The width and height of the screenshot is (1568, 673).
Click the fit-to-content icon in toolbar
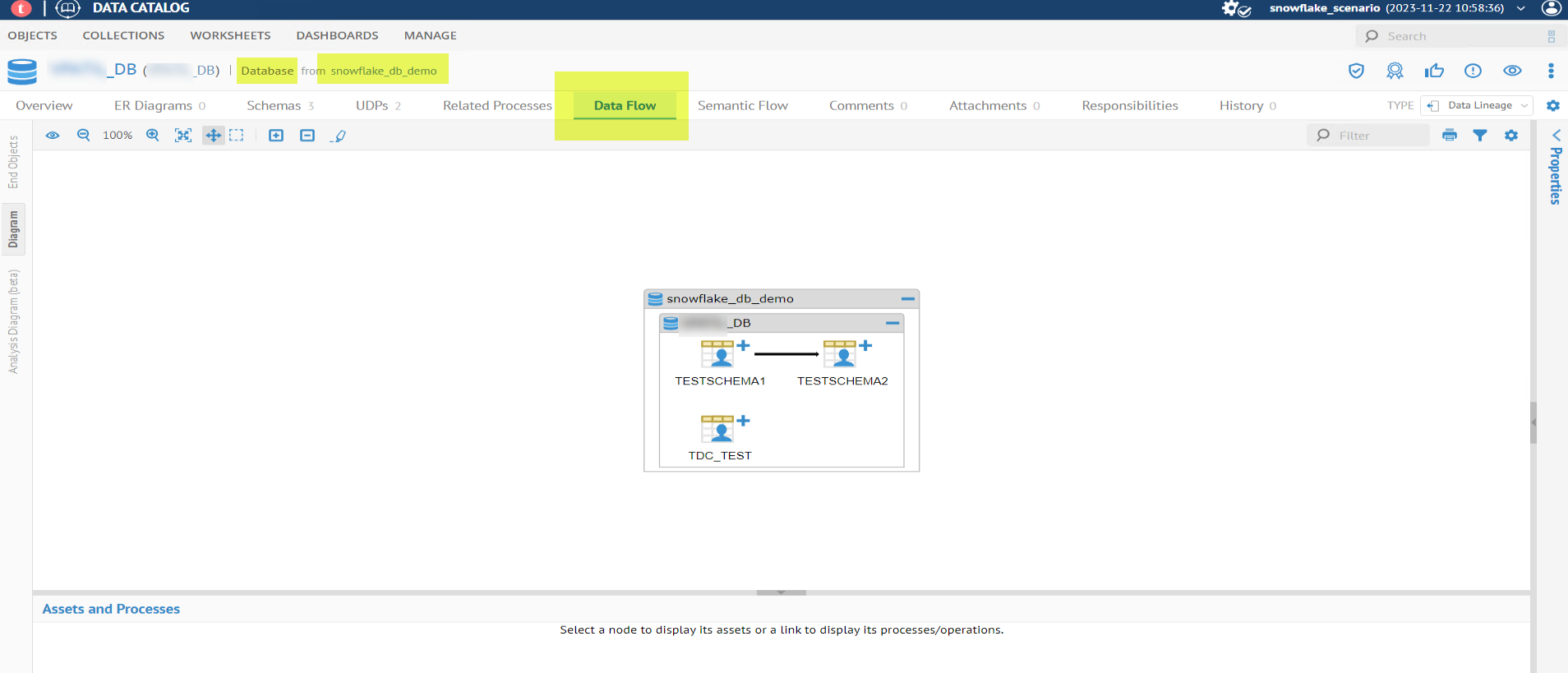pyautogui.click(x=183, y=136)
